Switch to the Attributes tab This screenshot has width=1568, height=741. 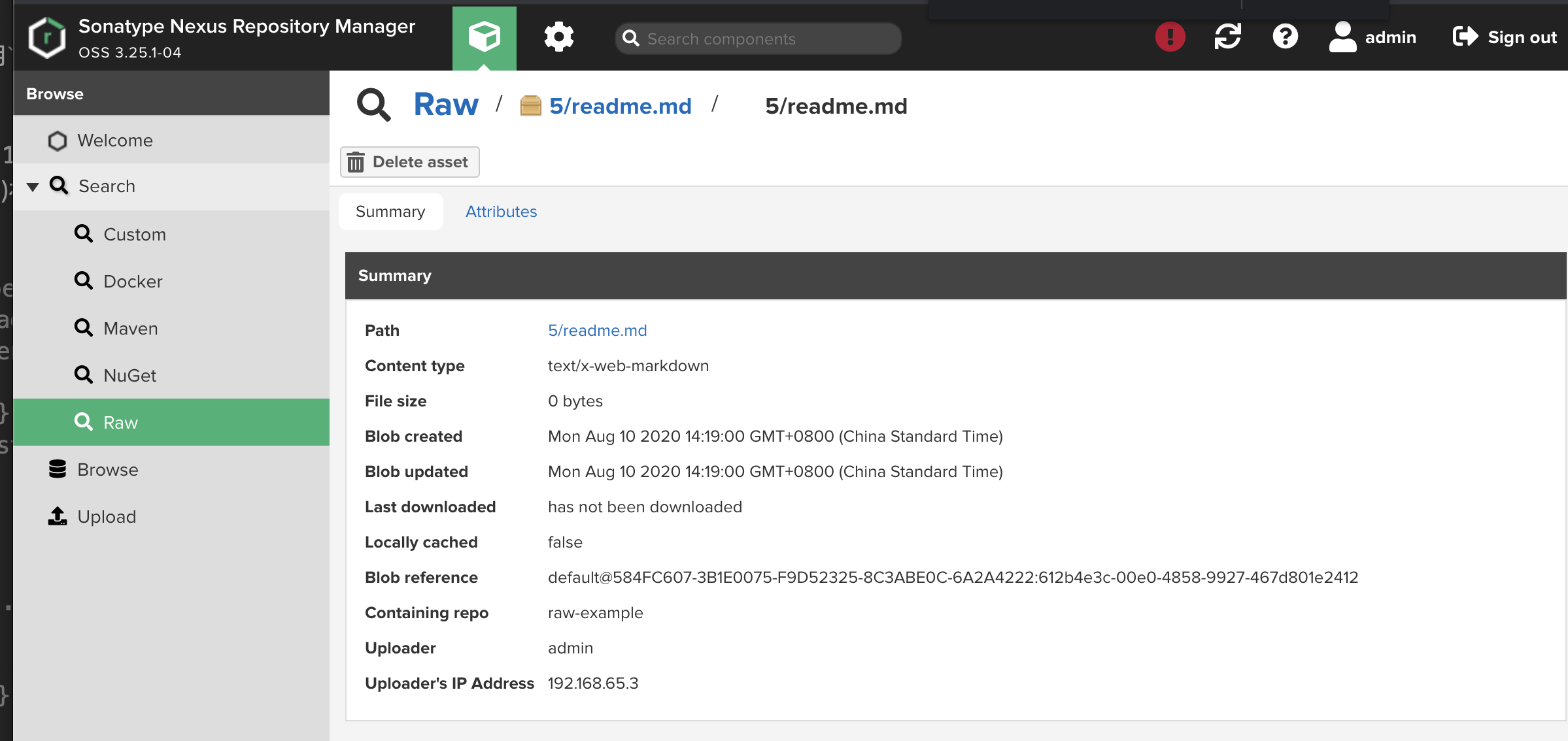click(x=501, y=212)
